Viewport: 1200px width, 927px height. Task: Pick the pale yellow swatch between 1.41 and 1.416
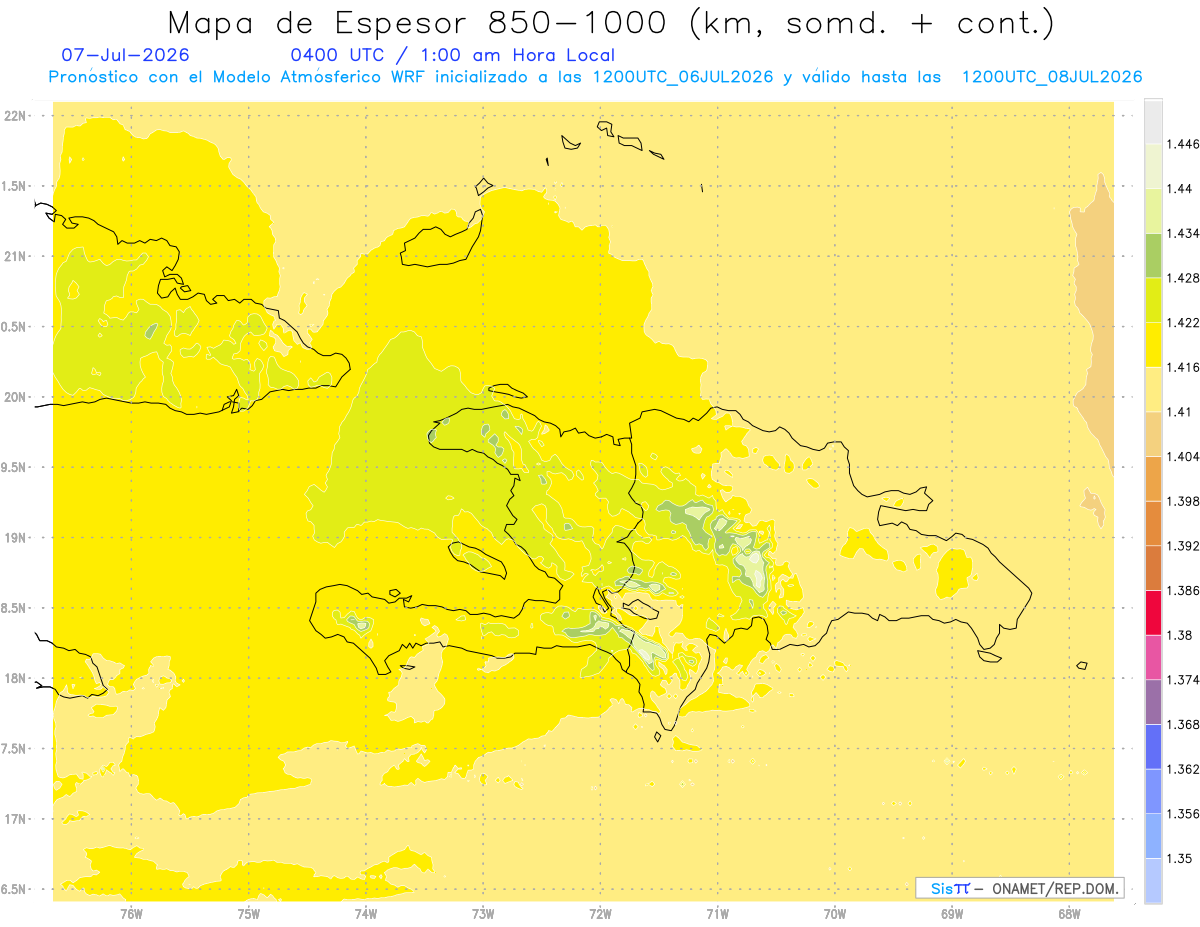[1153, 390]
